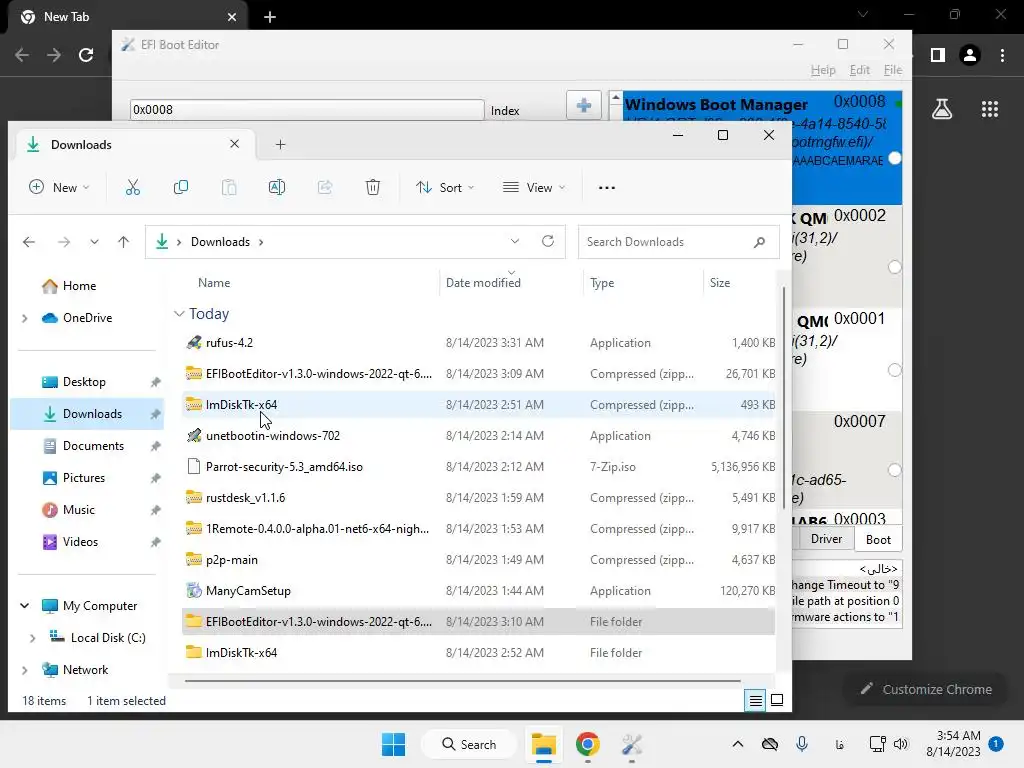
Task: Open the Sort dropdown menu
Action: [445, 187]
